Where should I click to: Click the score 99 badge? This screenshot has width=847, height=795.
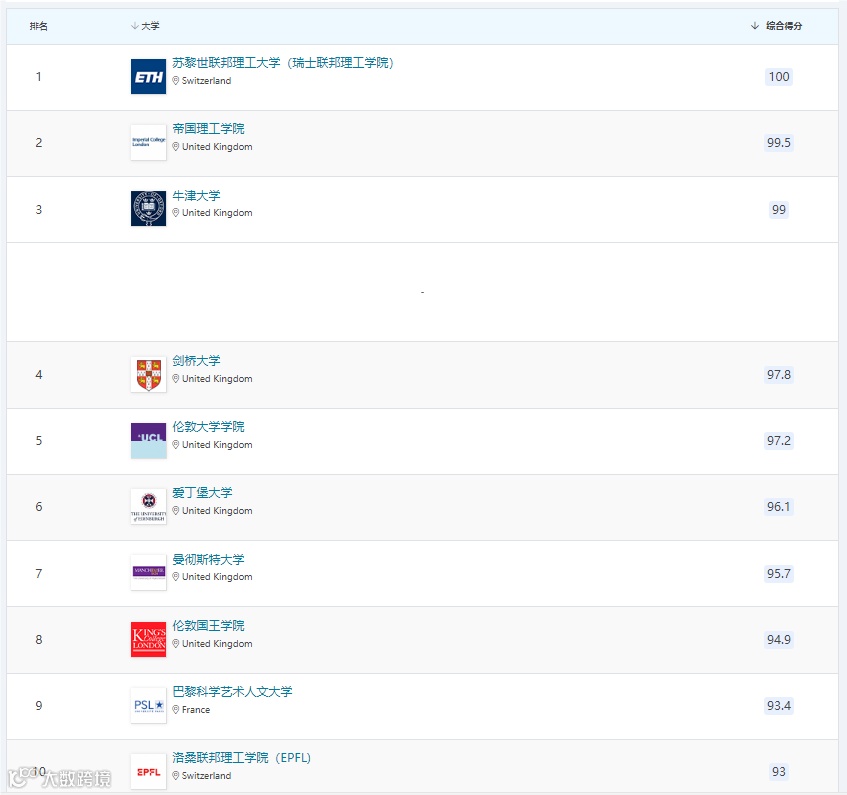pyautogui.click(x=778, y=210)
